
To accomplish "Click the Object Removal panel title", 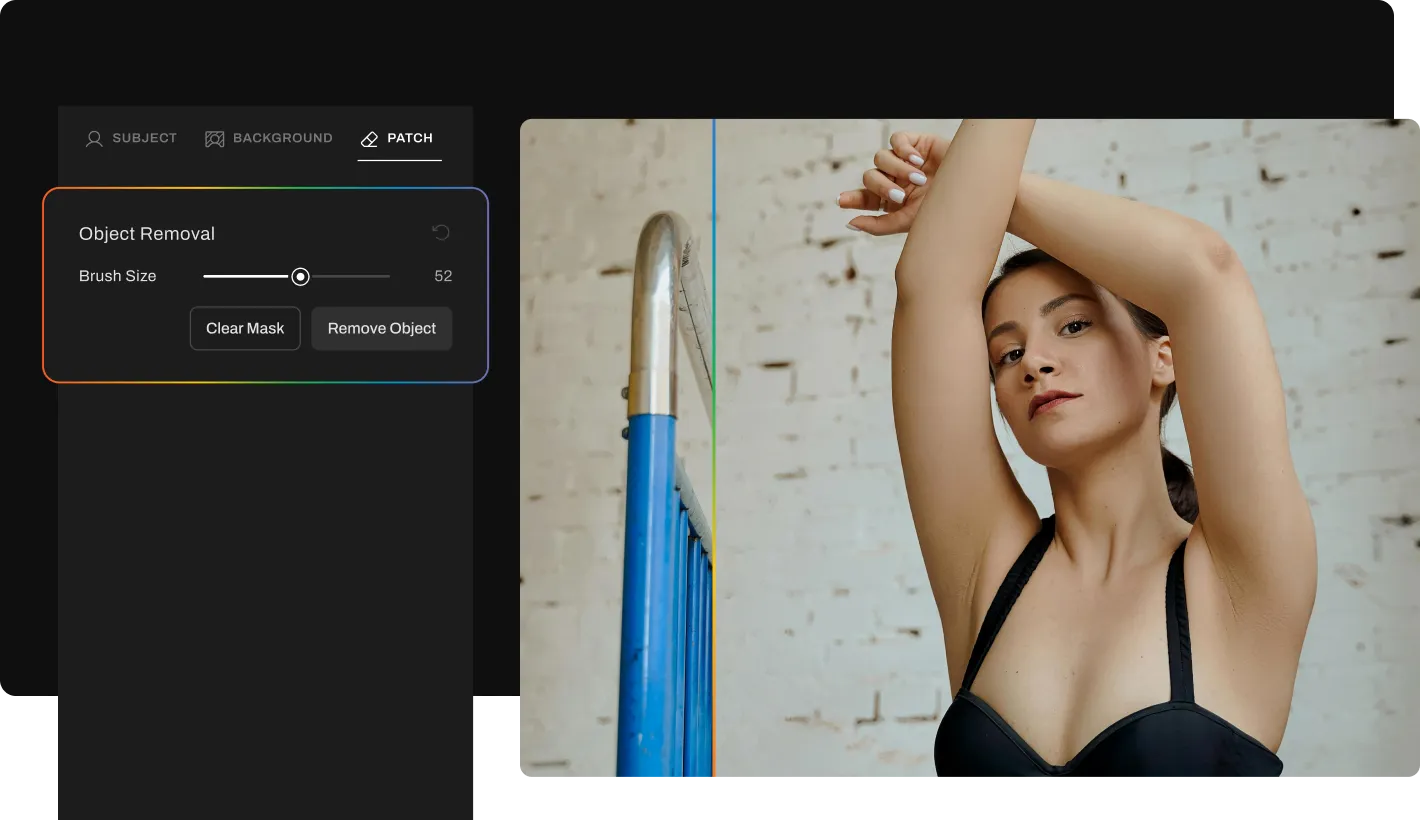I will [147, 234].
